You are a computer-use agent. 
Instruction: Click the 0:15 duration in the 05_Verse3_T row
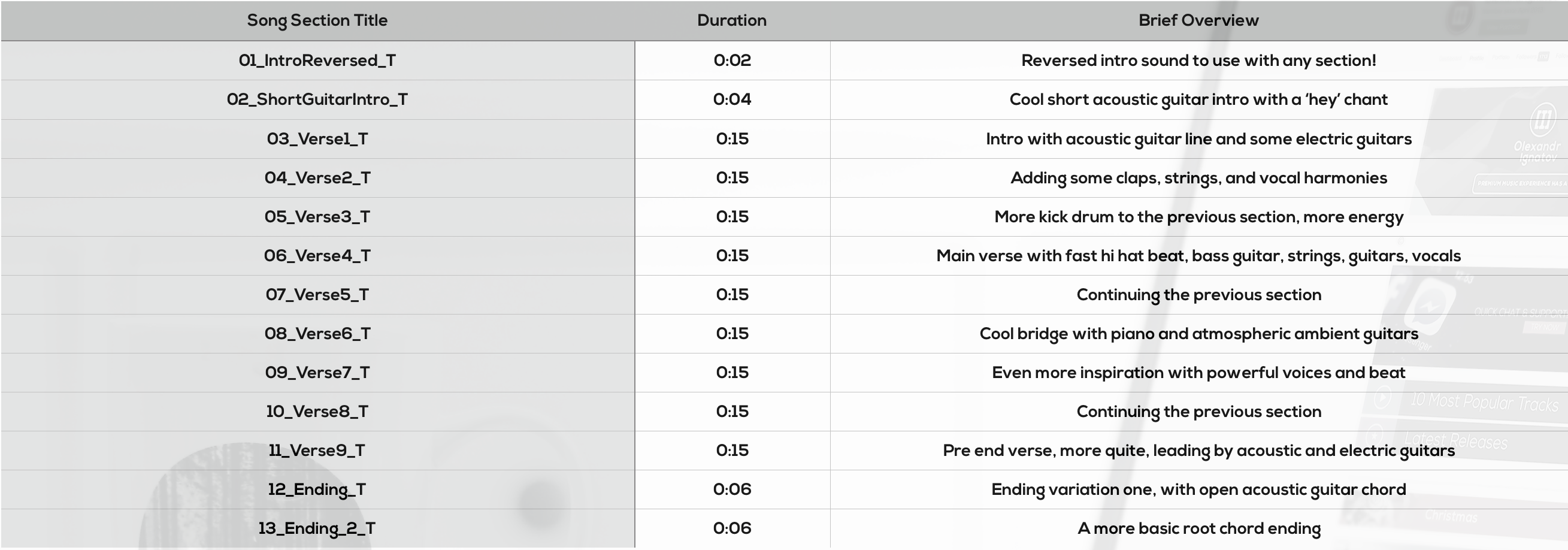point(732,217)
